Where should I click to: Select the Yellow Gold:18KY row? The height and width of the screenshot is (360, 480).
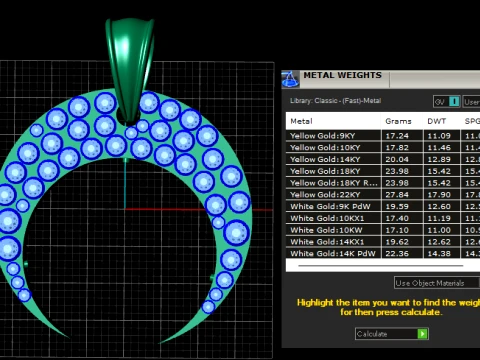pos(383,171)
